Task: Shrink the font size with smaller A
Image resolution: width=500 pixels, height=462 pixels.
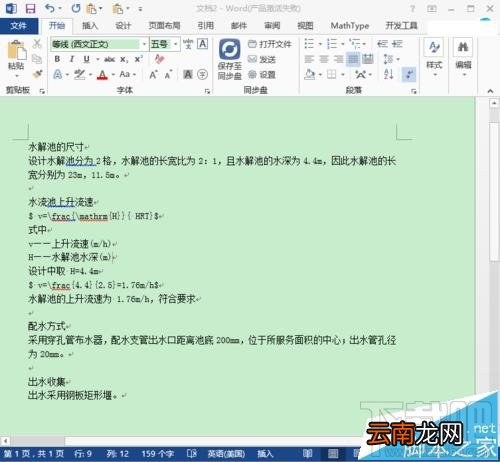Action: coord(168,74)
